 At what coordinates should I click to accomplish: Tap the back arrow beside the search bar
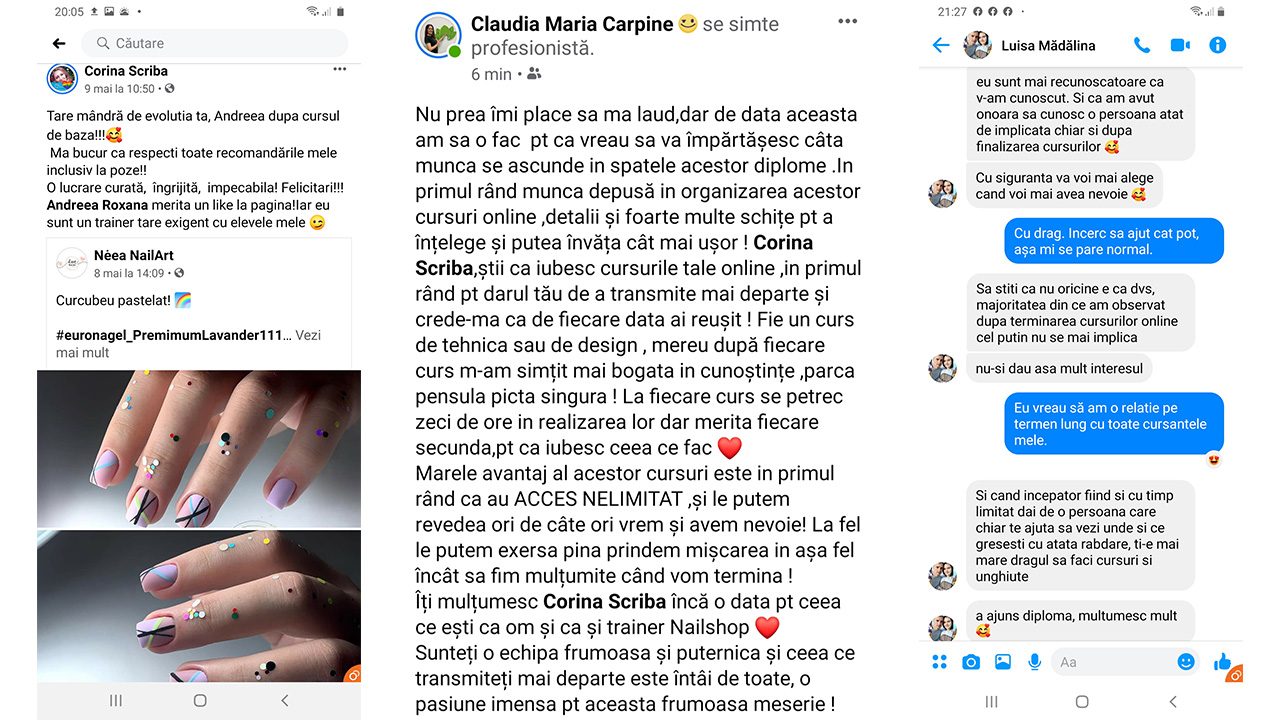[59, 44]
